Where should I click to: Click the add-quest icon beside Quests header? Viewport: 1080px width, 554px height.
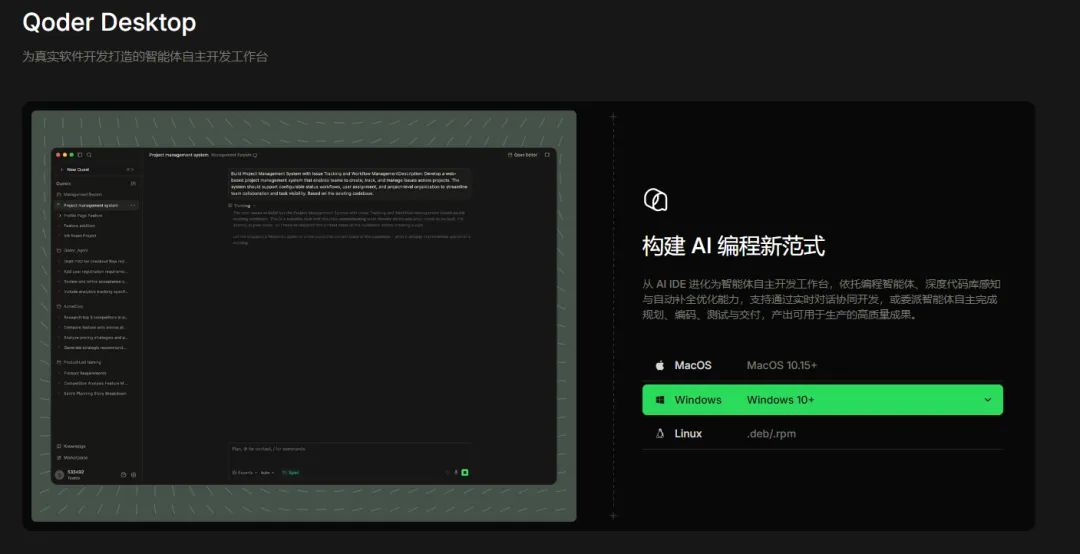133,183
